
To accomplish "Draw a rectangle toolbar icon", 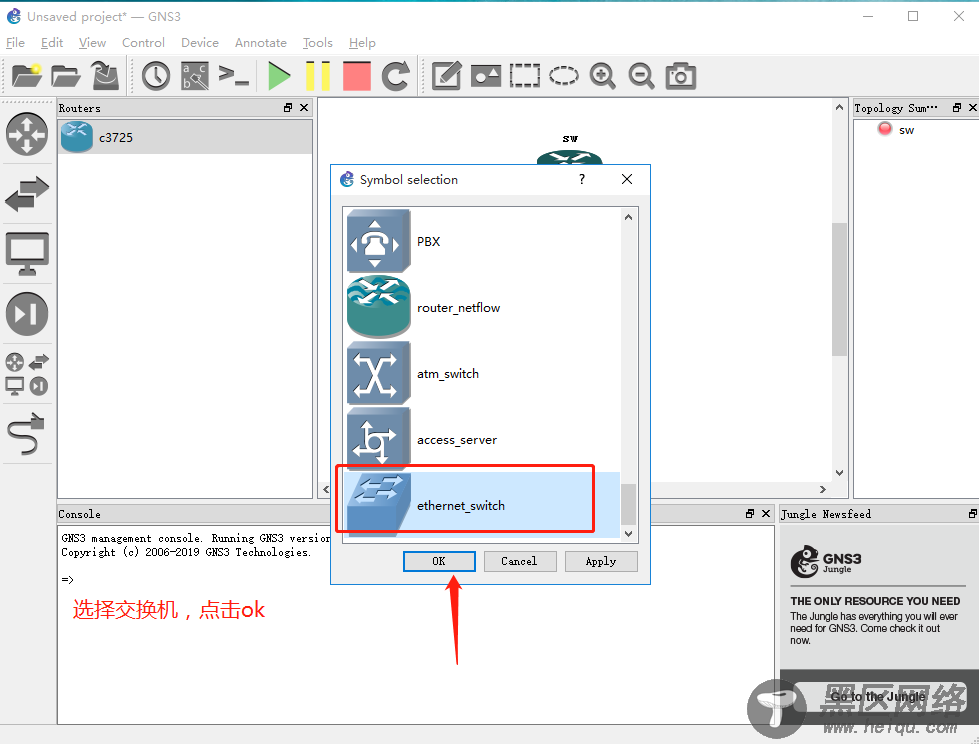I will coord(524,76).
